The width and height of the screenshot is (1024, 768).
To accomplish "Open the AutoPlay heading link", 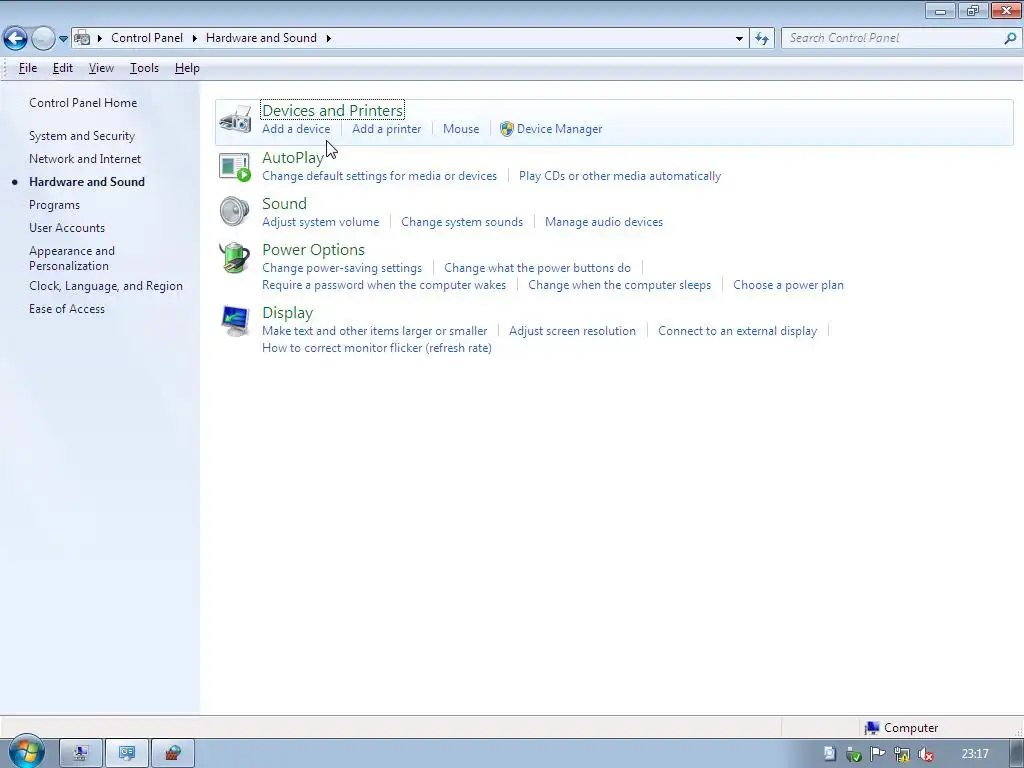I will tap(293, 157).
